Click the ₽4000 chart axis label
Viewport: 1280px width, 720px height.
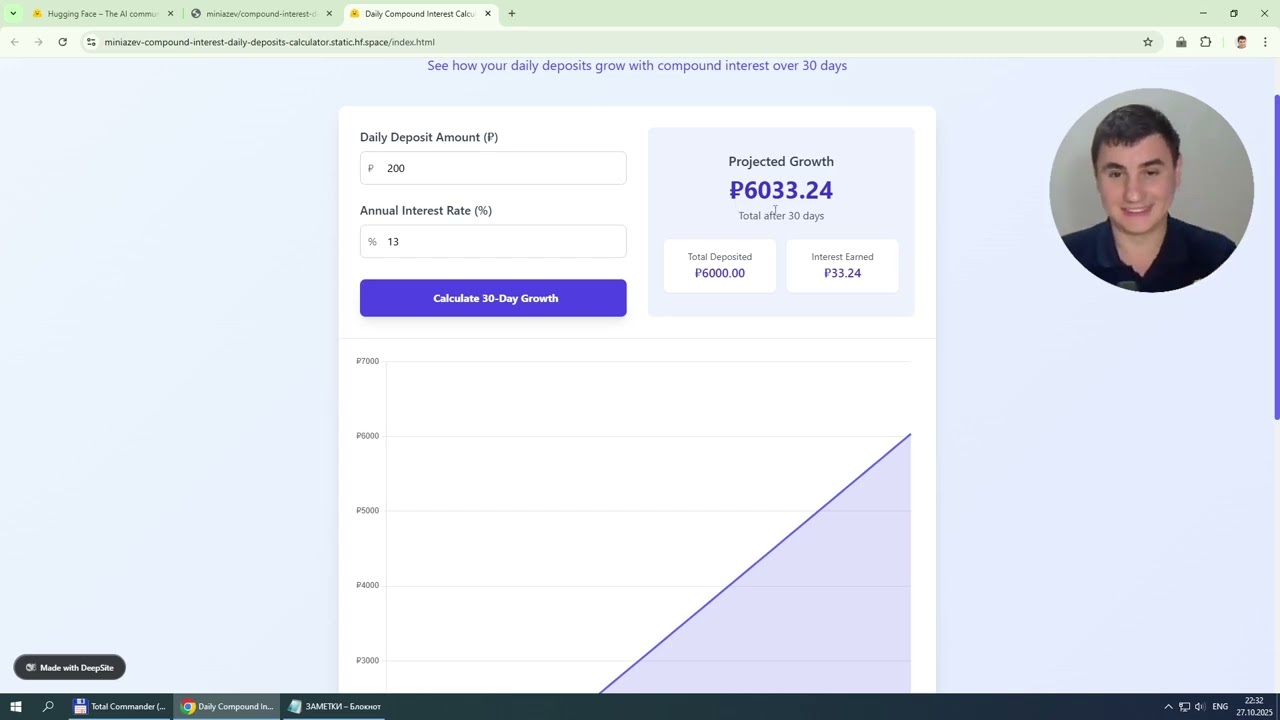pos(368,585)
